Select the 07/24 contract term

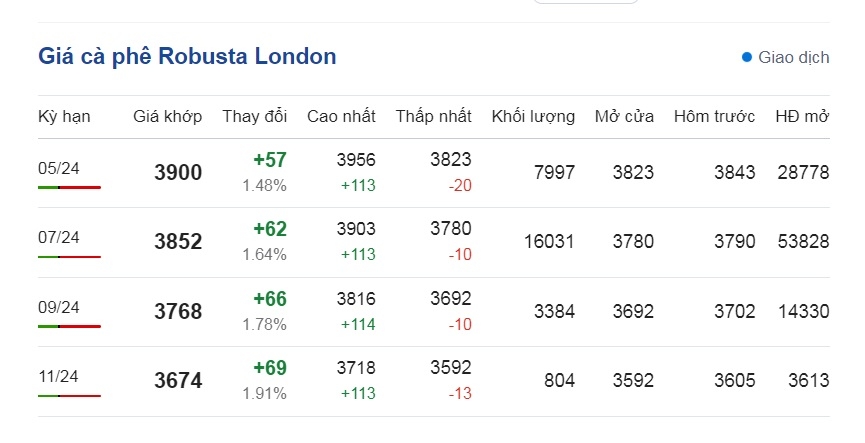coord(58,237)
